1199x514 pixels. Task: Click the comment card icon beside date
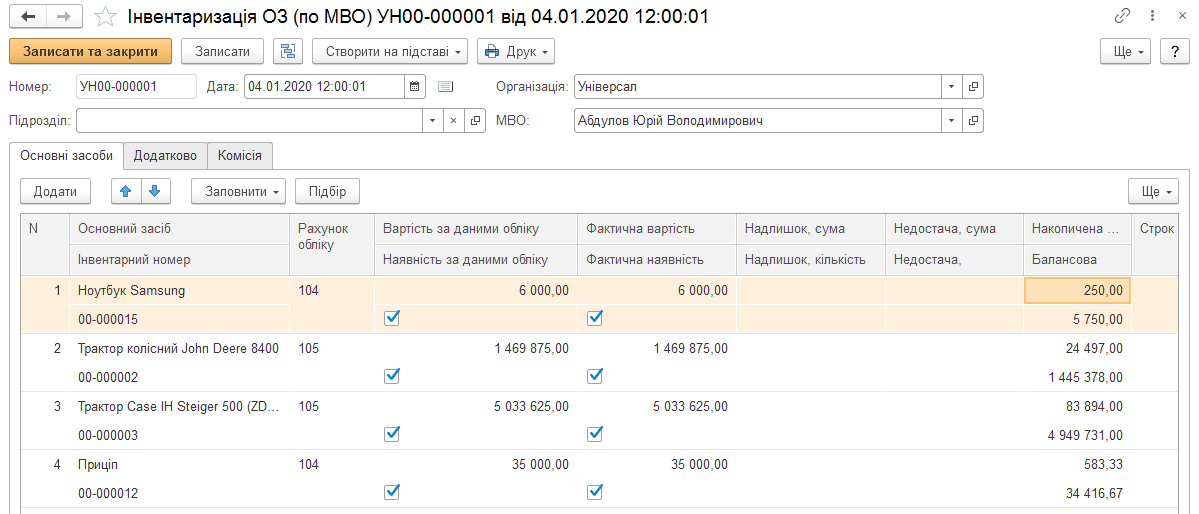[446, 86]
